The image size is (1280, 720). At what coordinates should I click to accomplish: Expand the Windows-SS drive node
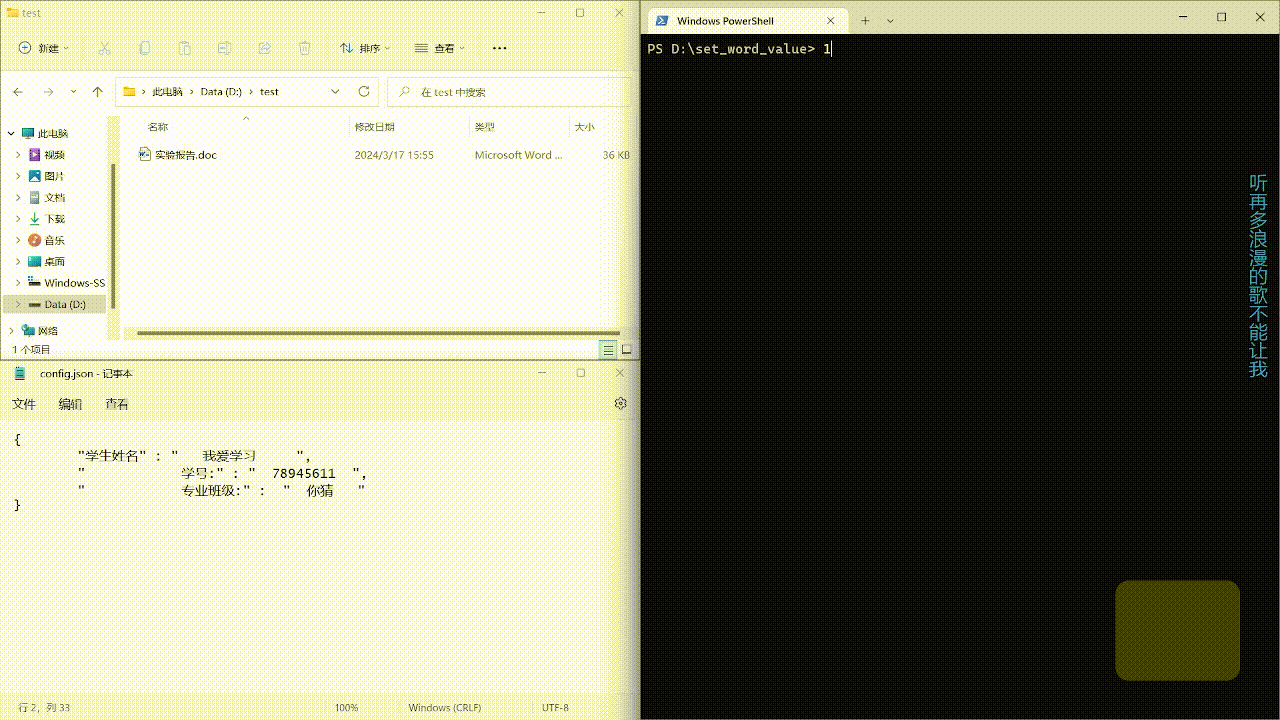[x=18, y=283]
